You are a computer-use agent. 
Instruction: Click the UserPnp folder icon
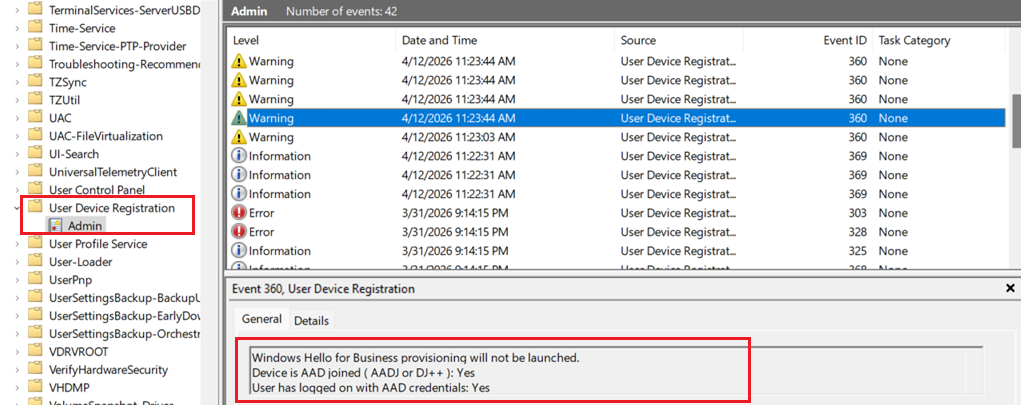[x=36, y=280]
